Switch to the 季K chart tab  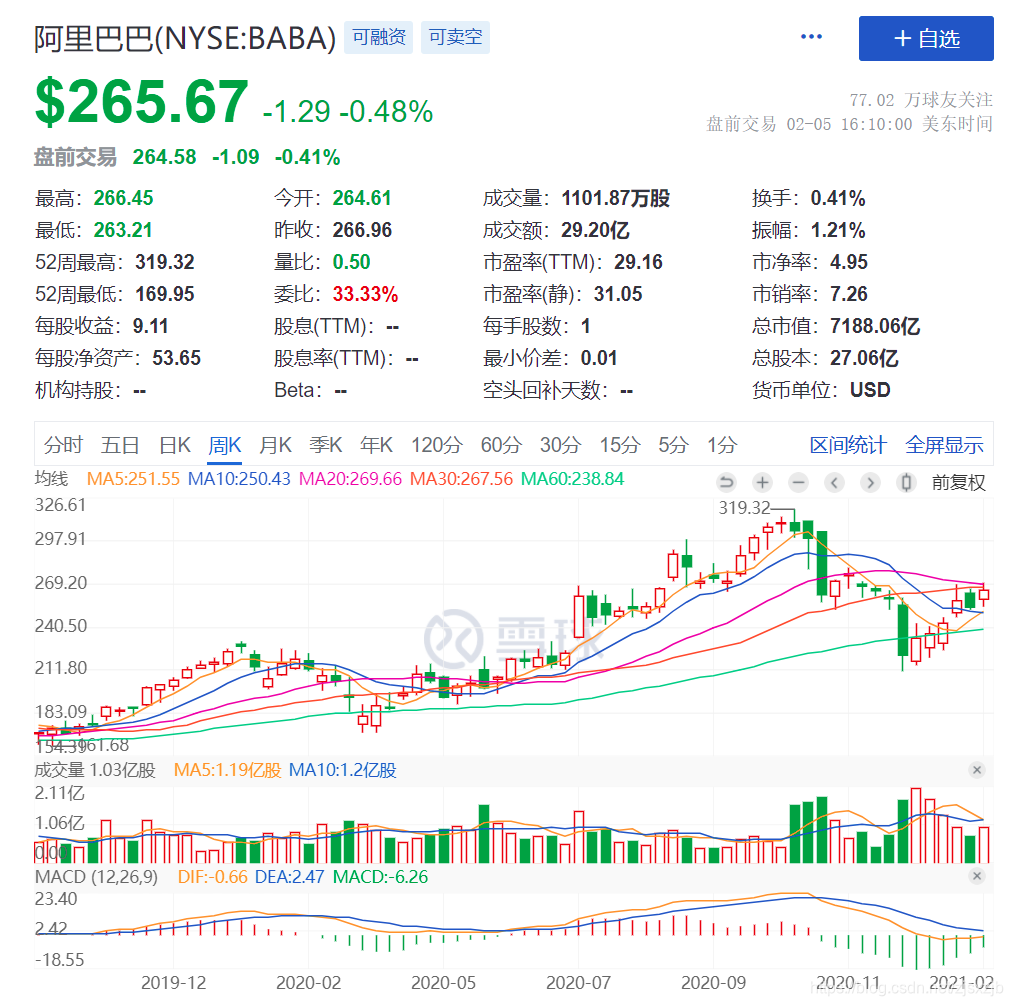[x=326, y=445]
